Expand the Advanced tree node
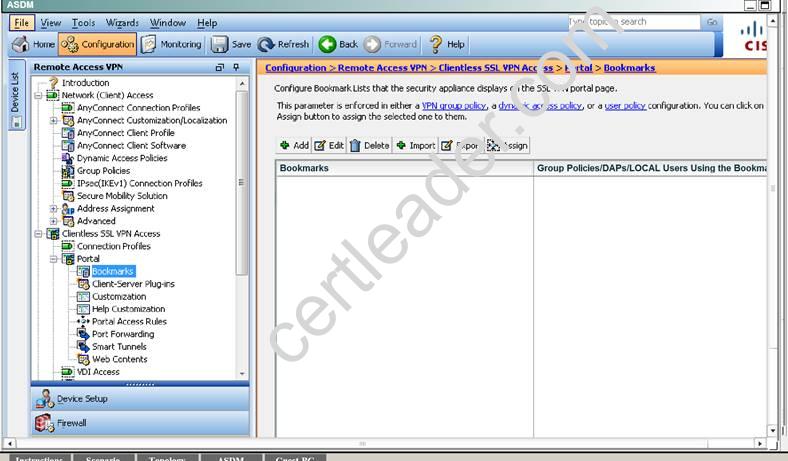The width and height of the screenshot is (788, 461). pos(53,221)
